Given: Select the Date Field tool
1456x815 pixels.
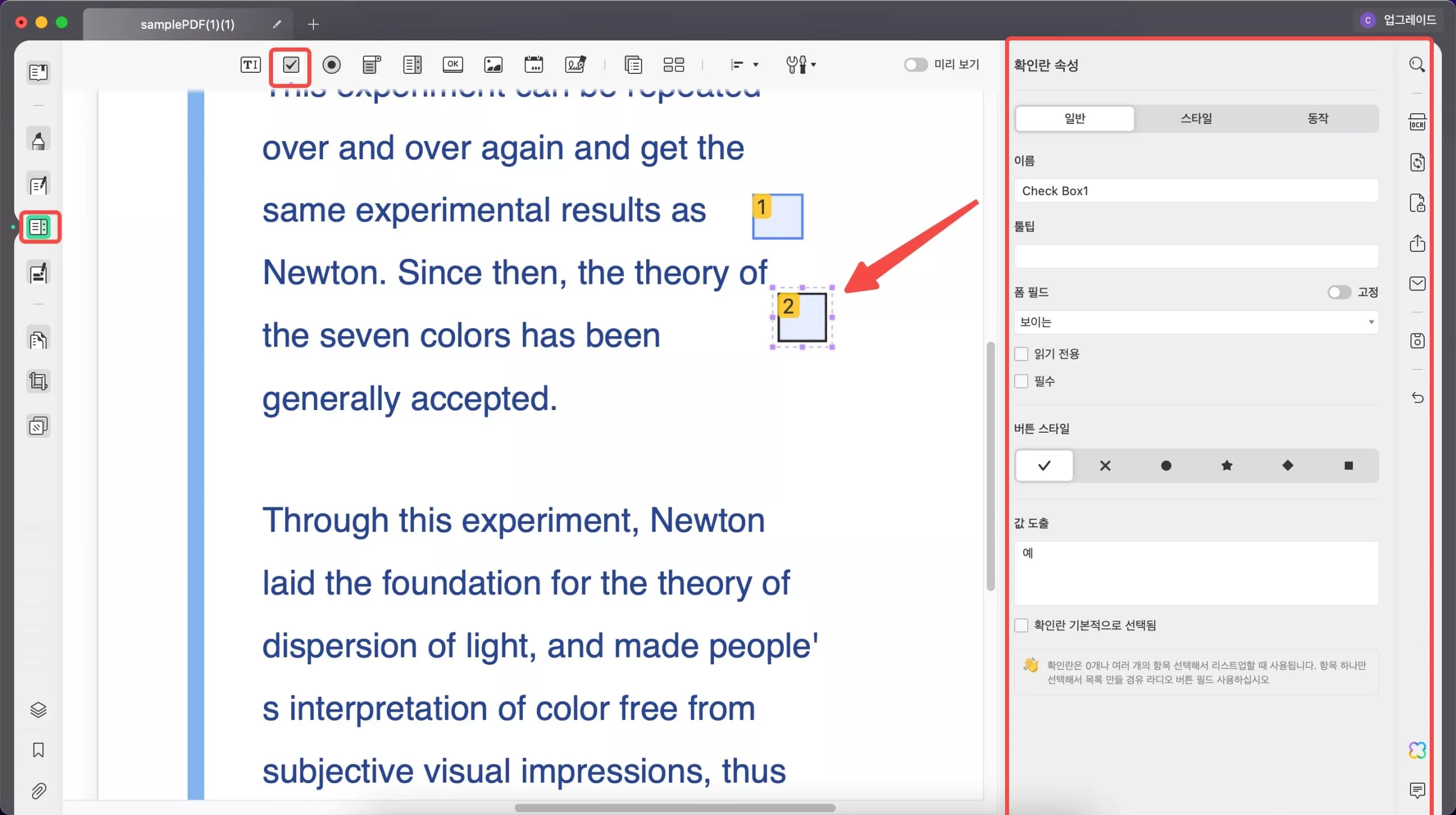Looking at the screenshot, I should click(x=533, y=65).
